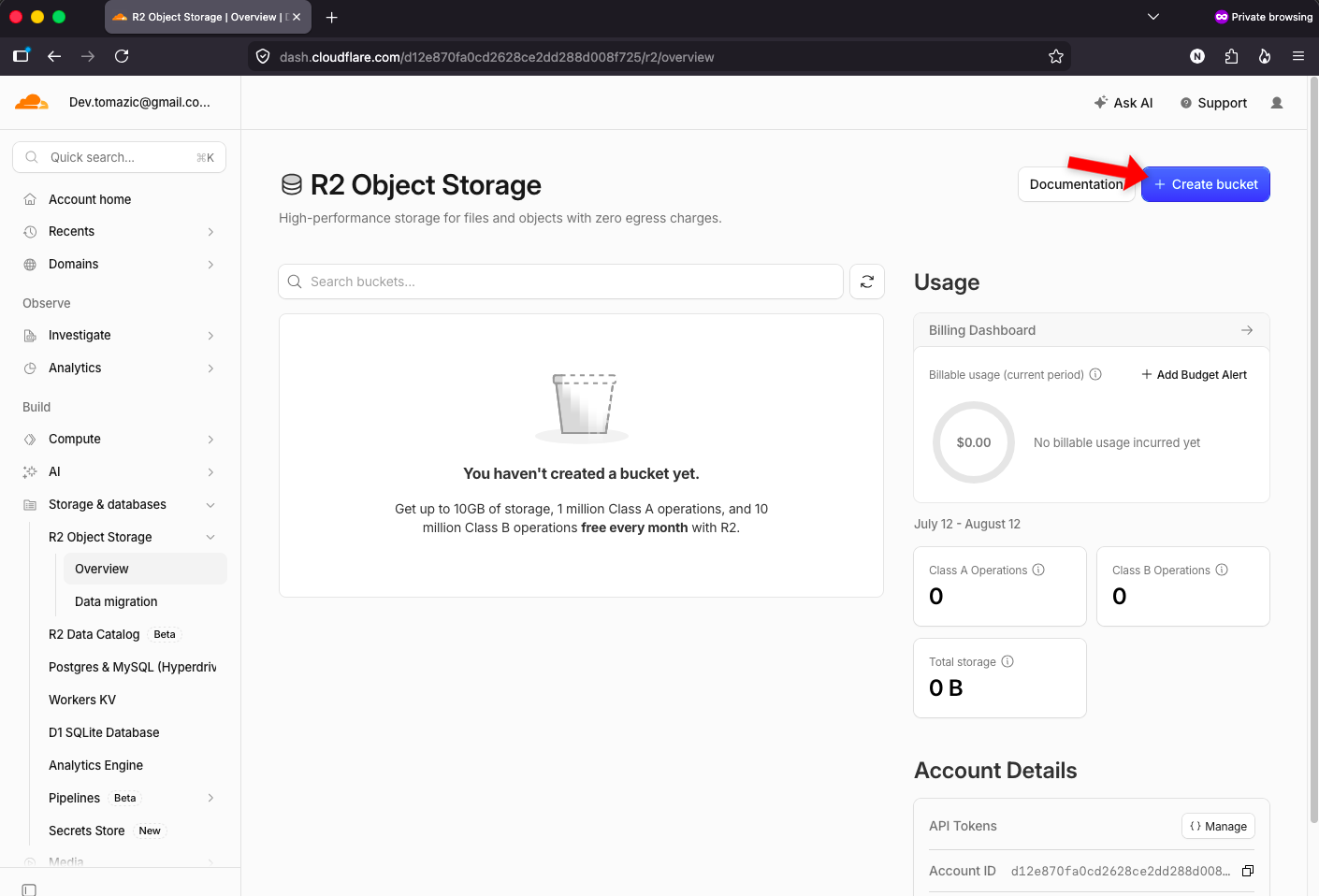1319x896 pixels.
Task: Click Manage API Tokens button
Action: (1218, 826)
